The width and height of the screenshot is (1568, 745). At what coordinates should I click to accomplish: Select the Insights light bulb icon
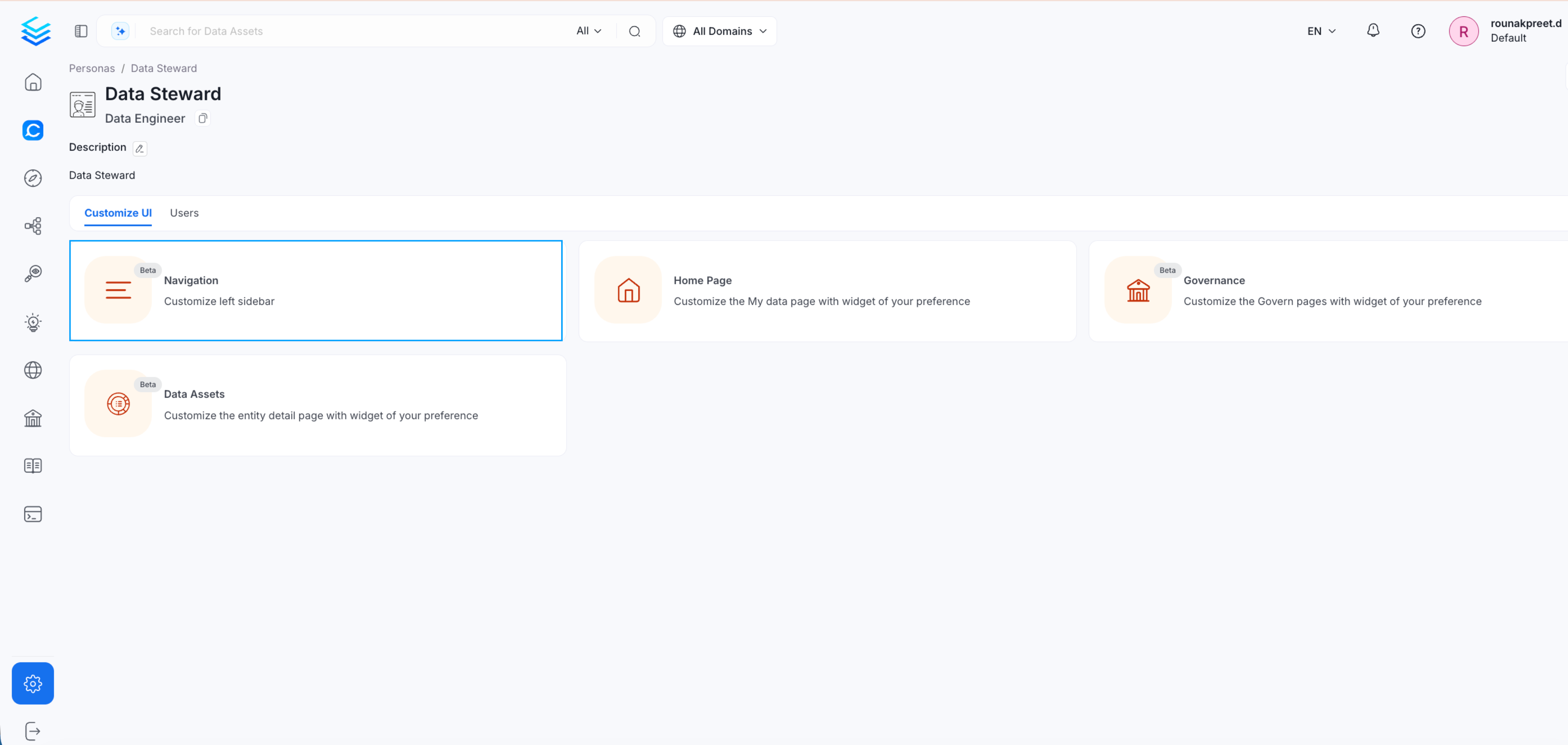[33, 322]
